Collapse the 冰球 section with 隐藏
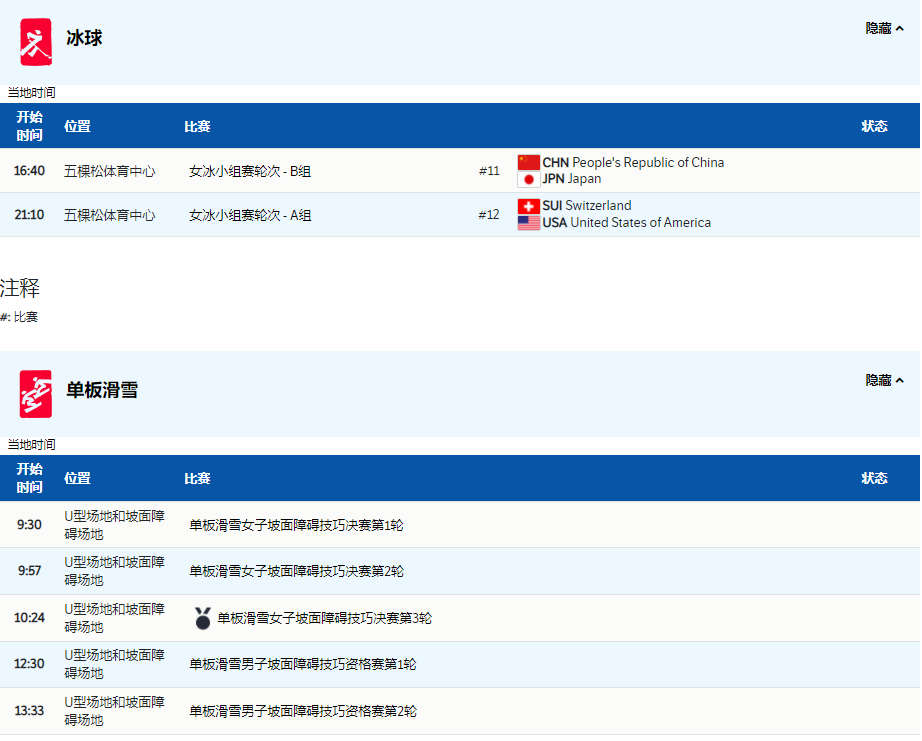Screen dimensions: 922x741 [884, 29]
